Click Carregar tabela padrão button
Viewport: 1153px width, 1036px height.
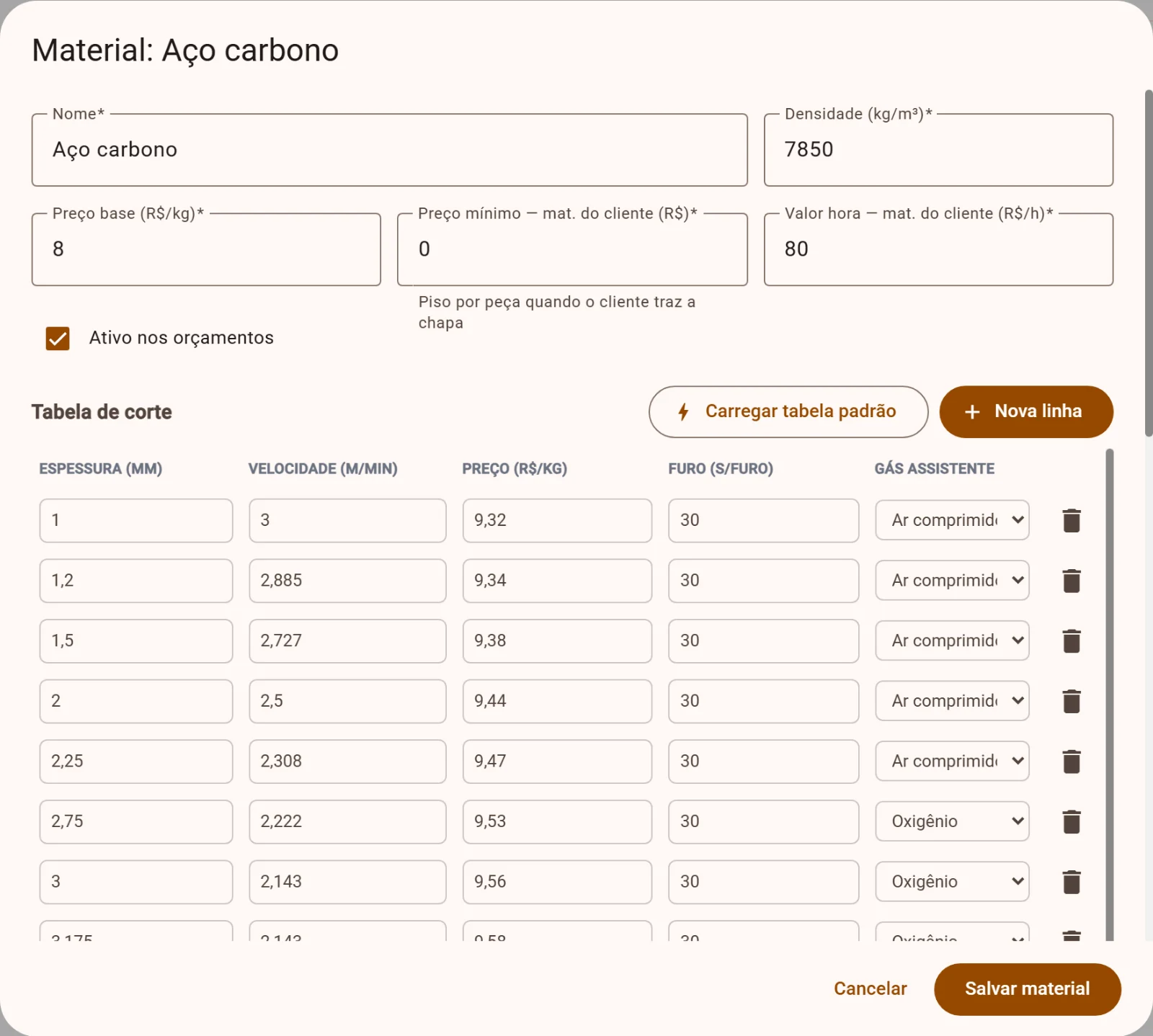(x=788, y=411)
